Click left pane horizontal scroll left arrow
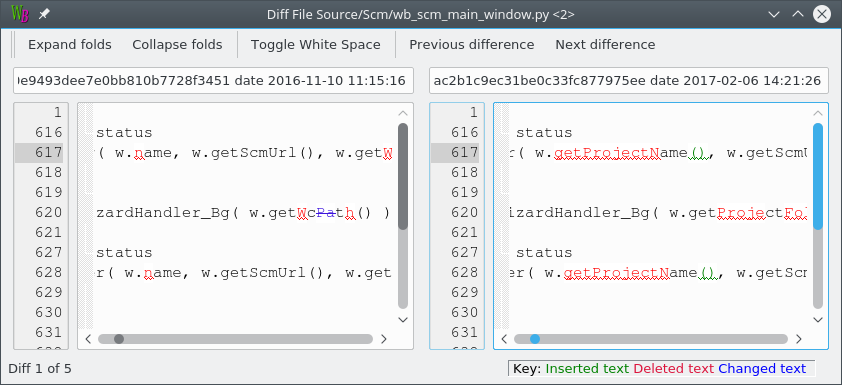The width and height of the screenshot is (842, 385). coord(89,339)
